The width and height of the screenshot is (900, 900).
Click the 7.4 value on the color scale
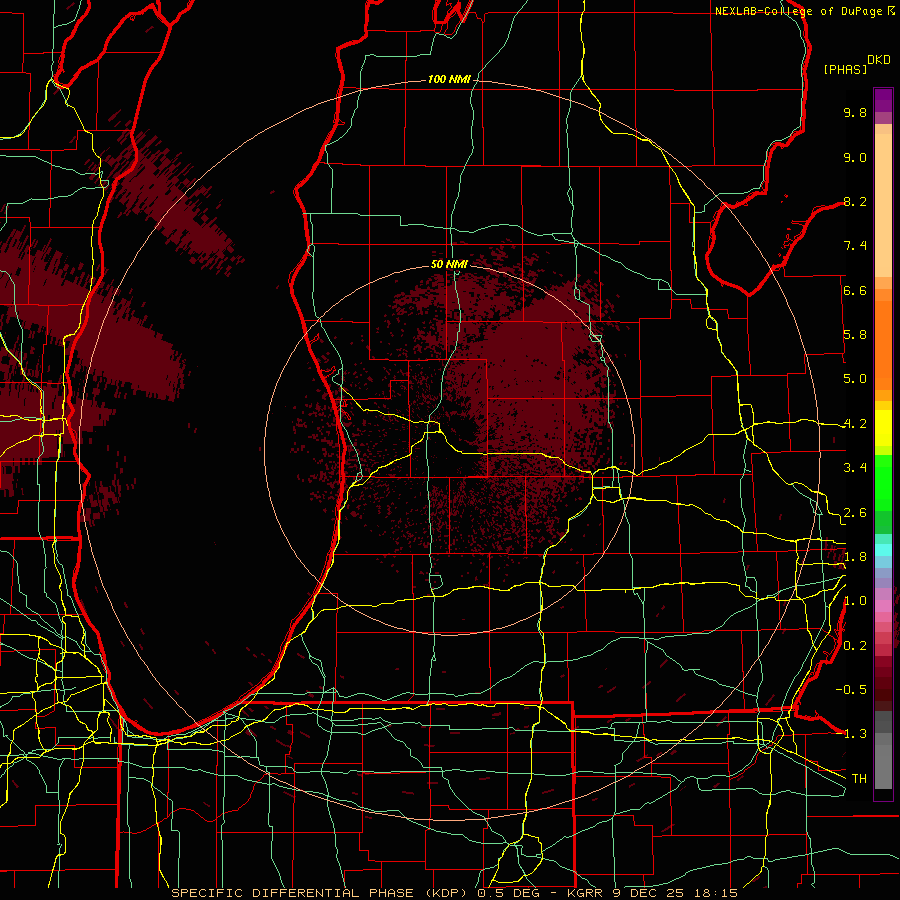855,246
